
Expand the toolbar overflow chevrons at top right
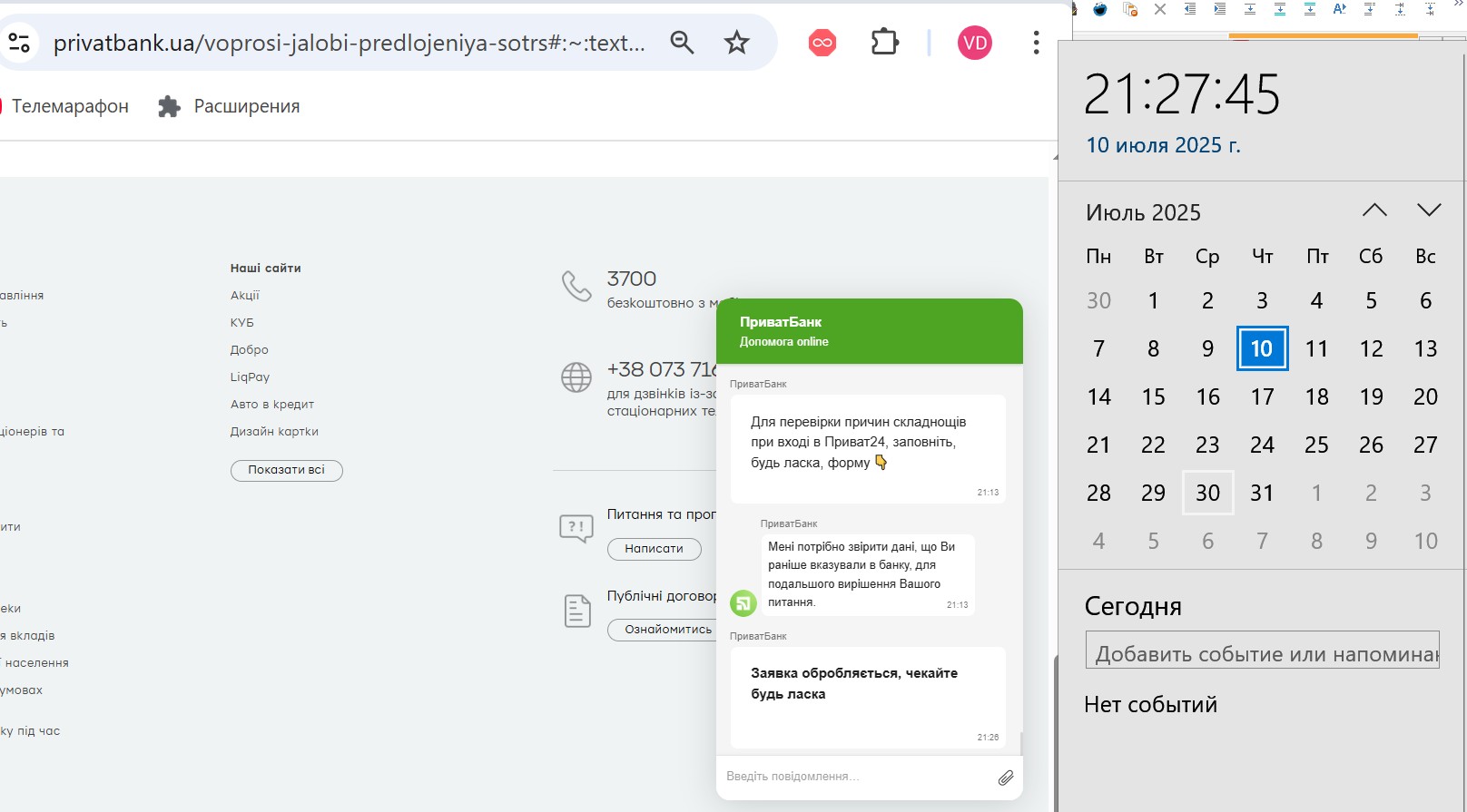1459,4
